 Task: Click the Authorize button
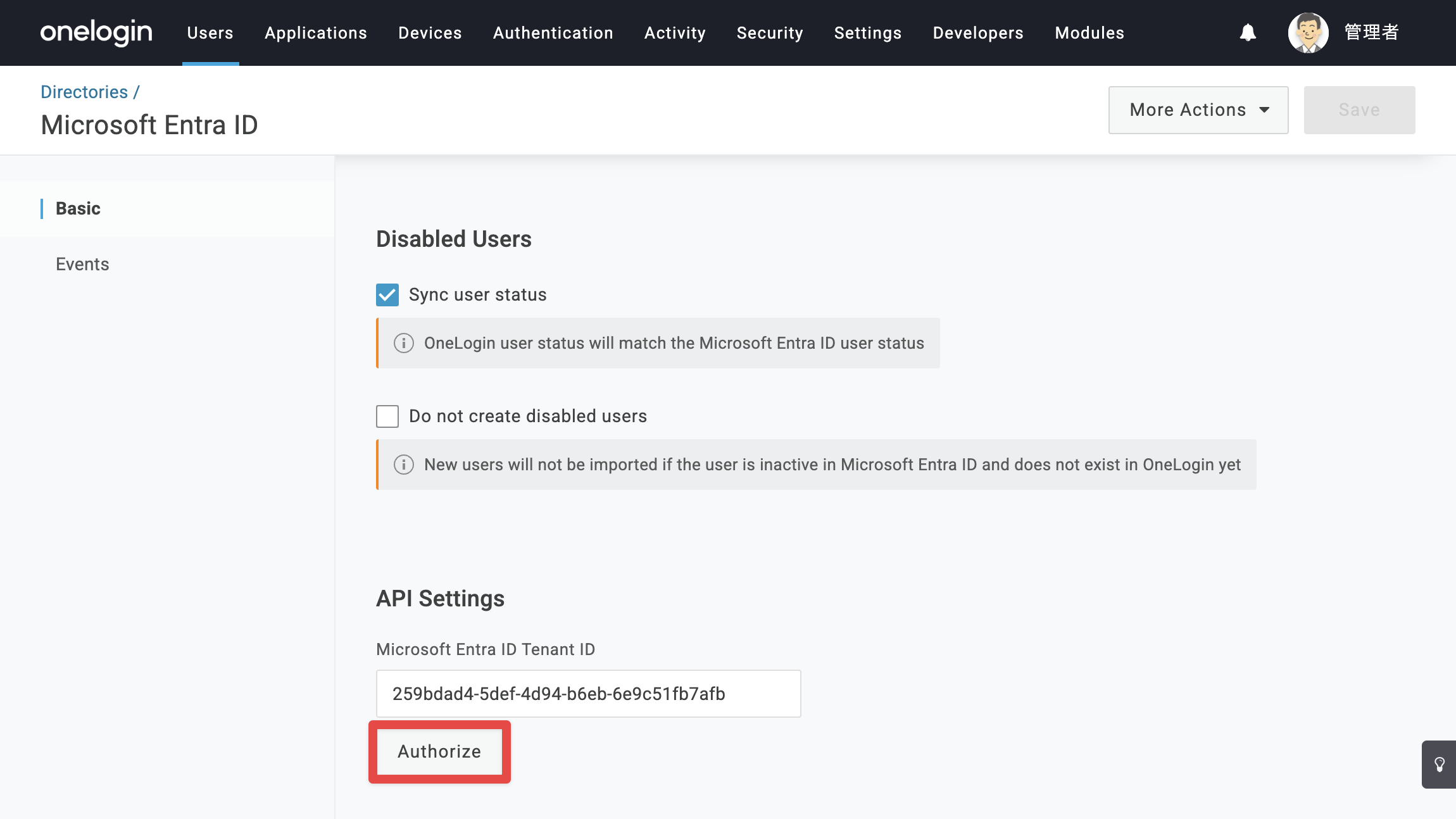click(440, 752)
